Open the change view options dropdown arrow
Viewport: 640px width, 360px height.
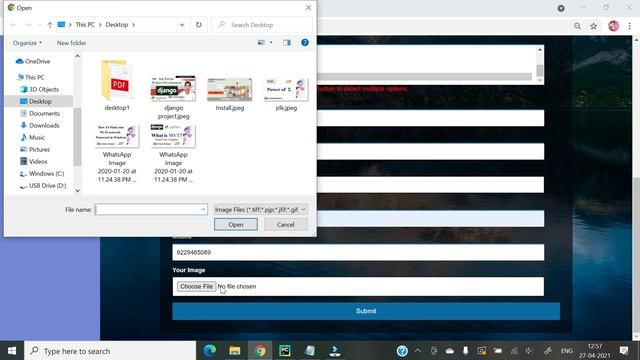point(271,42)
